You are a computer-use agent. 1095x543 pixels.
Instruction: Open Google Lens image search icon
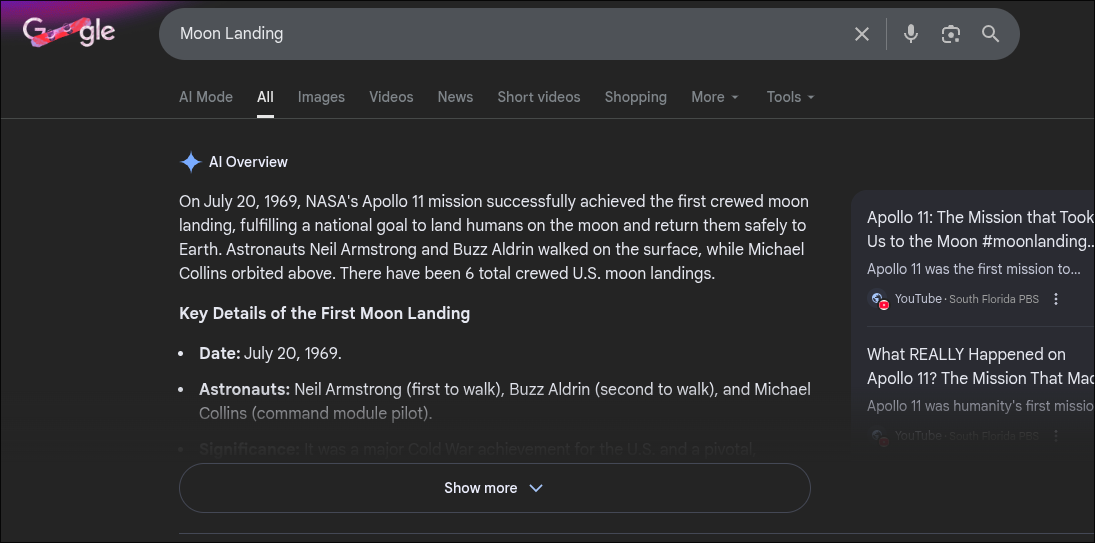coord(950,34)
